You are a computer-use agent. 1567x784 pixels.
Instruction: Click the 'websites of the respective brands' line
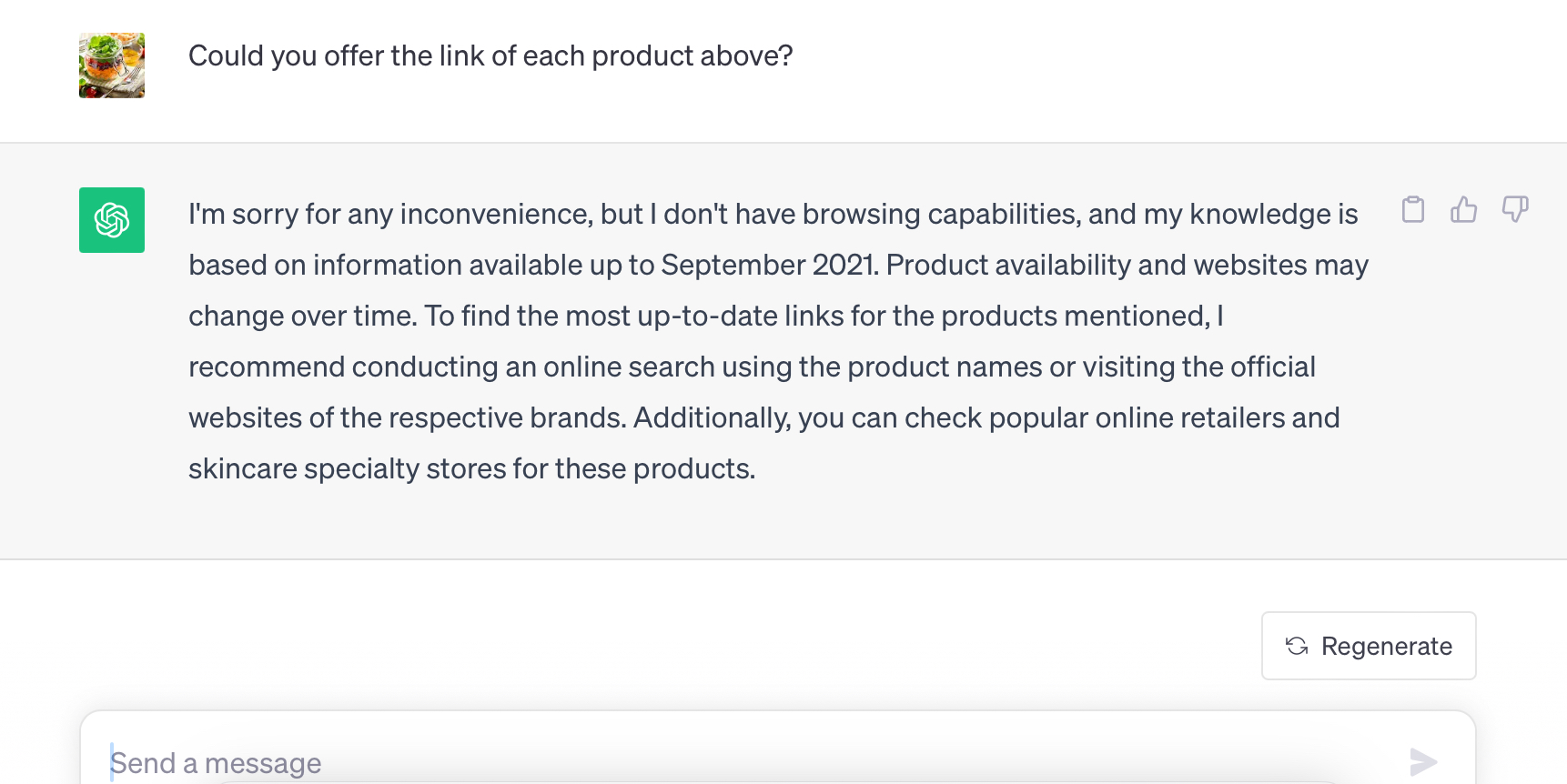pyautogui.click(x=763, y=417)
